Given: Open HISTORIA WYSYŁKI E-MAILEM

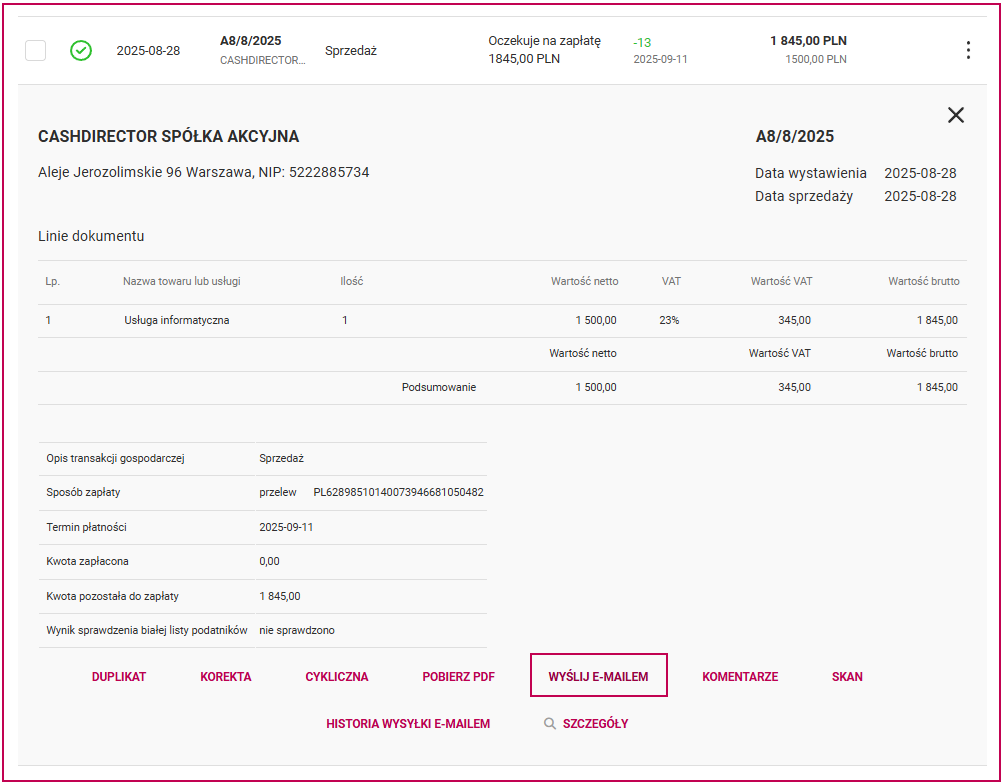Looking at the screenshot, I should point(408,724).
